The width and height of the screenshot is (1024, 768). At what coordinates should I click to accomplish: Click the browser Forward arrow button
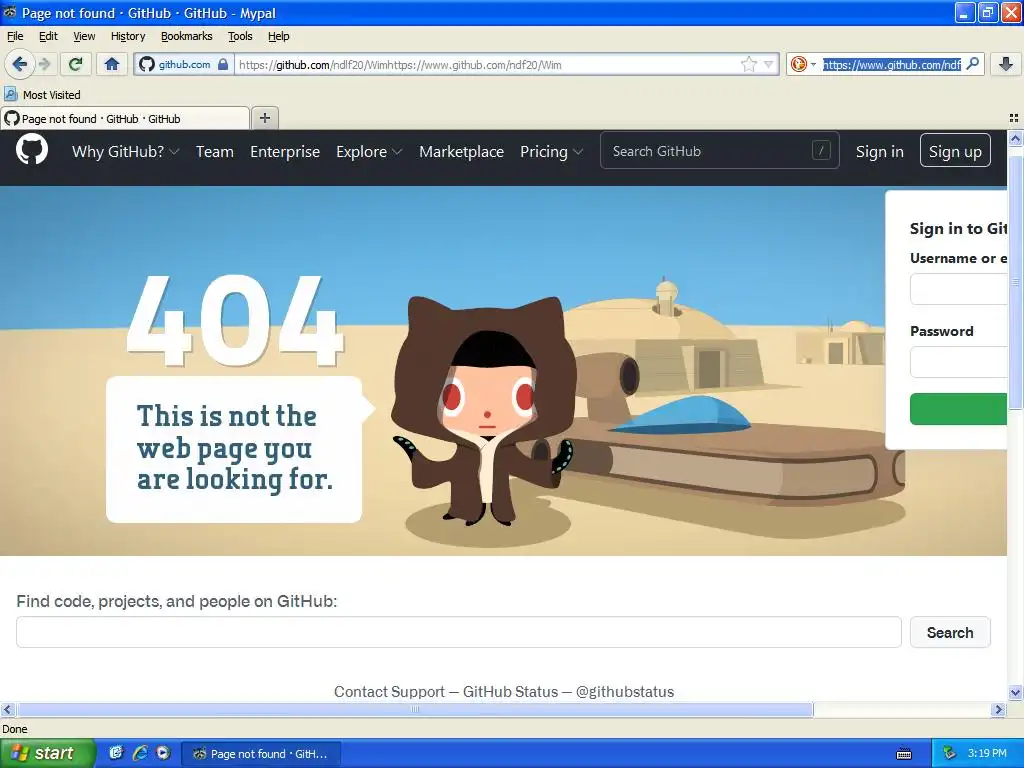coord(44,64)
